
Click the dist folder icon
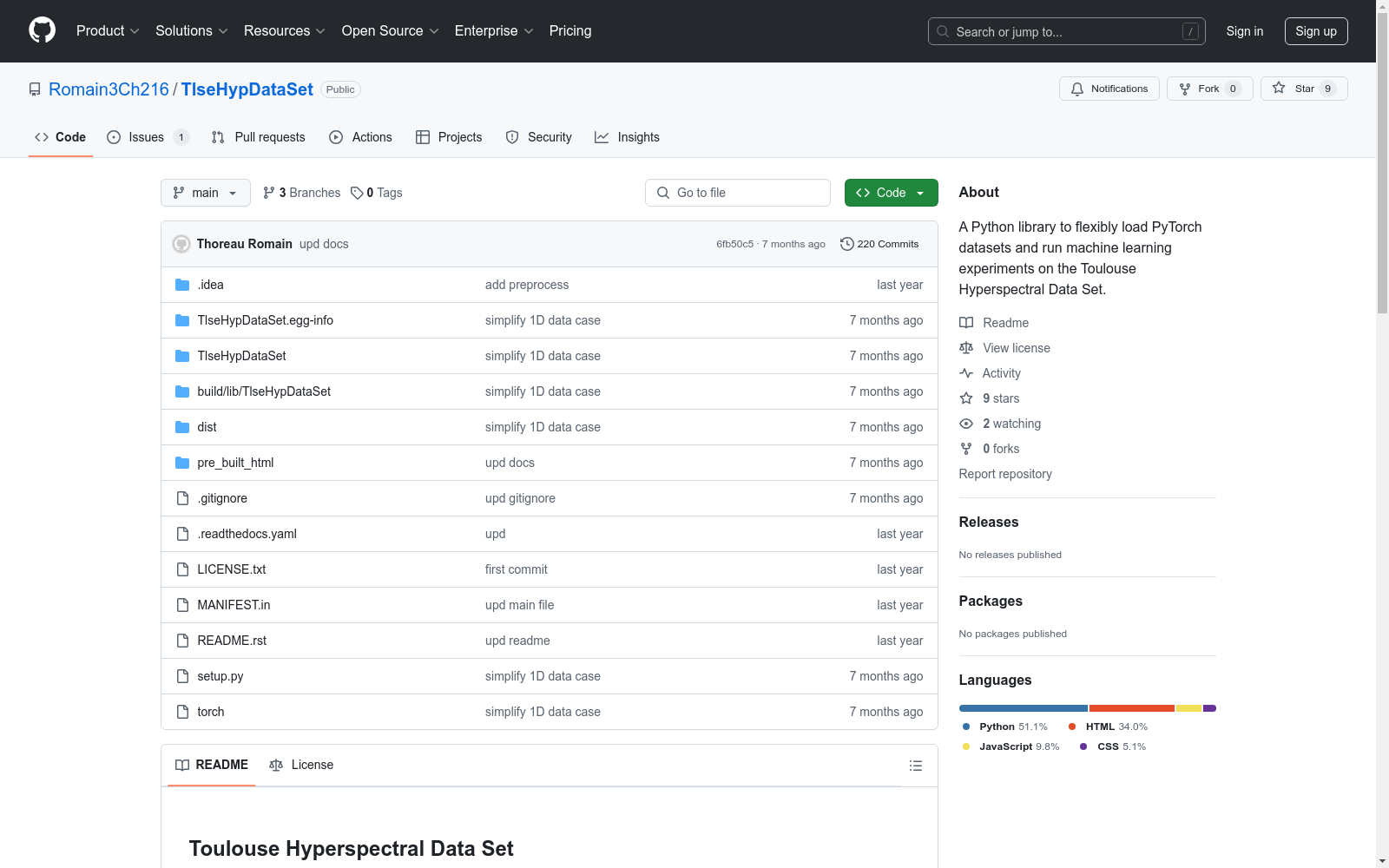click(x=182, y=427)
